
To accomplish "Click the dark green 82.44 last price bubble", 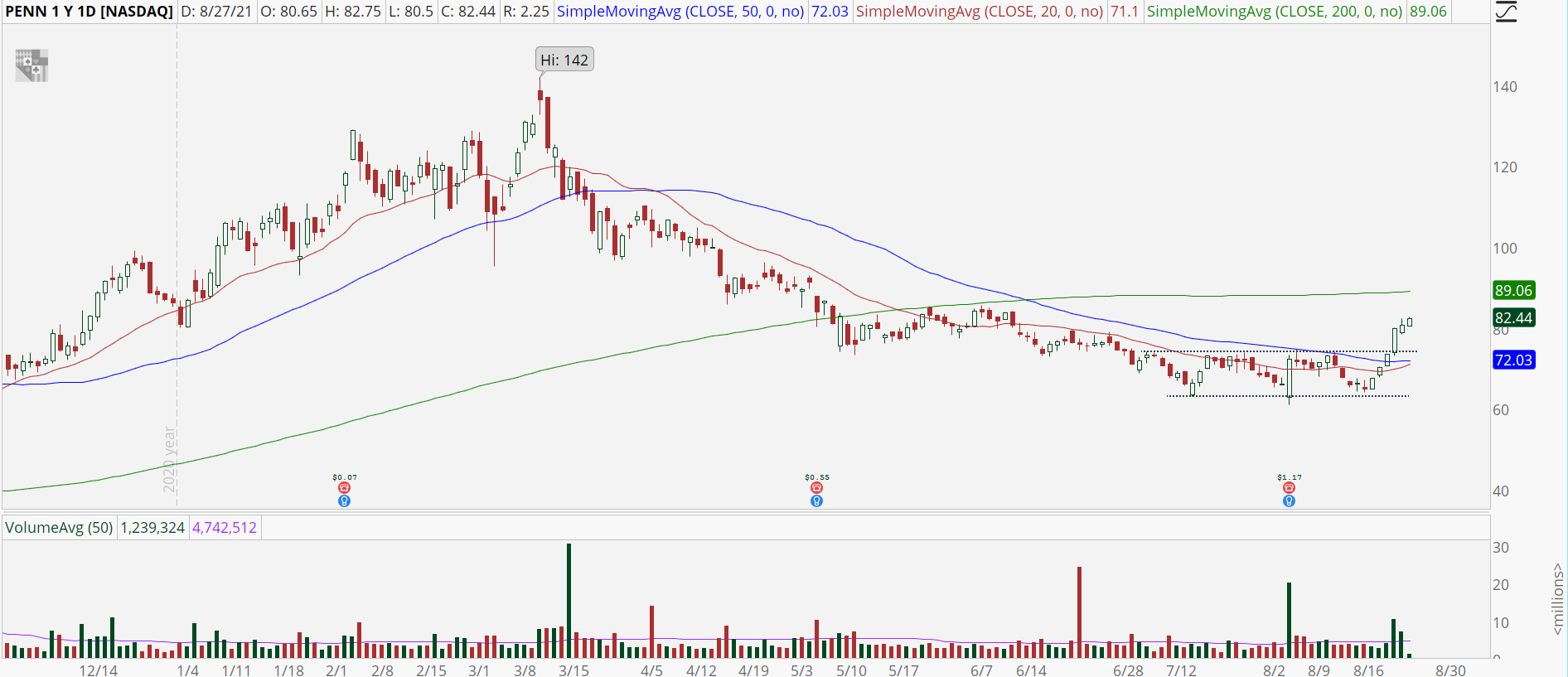I will pyautogui.click(x=1513, y=317).
